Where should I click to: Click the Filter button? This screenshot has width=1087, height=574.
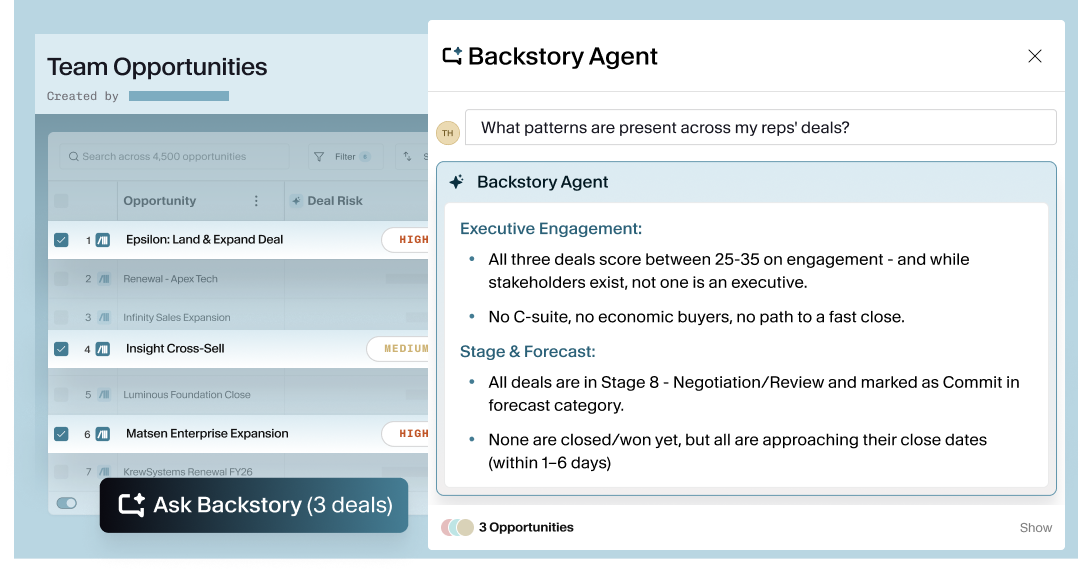pyautogui.click(x=342, y=157)
